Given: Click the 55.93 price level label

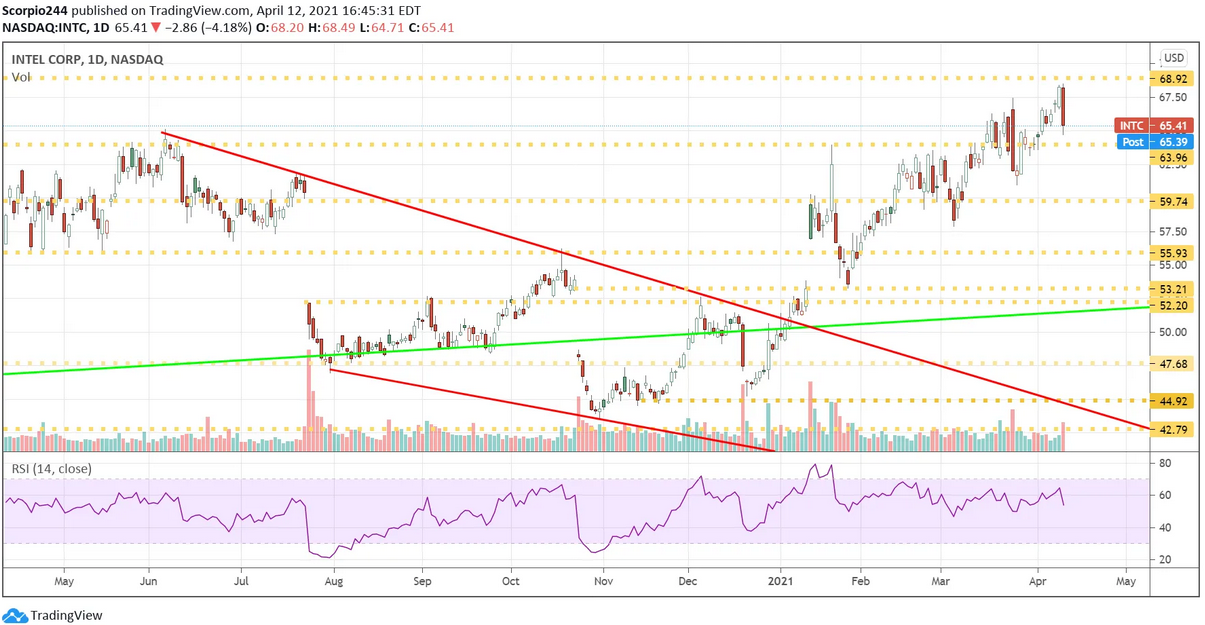Looking at the screenshot, I should pos(1172,253).
